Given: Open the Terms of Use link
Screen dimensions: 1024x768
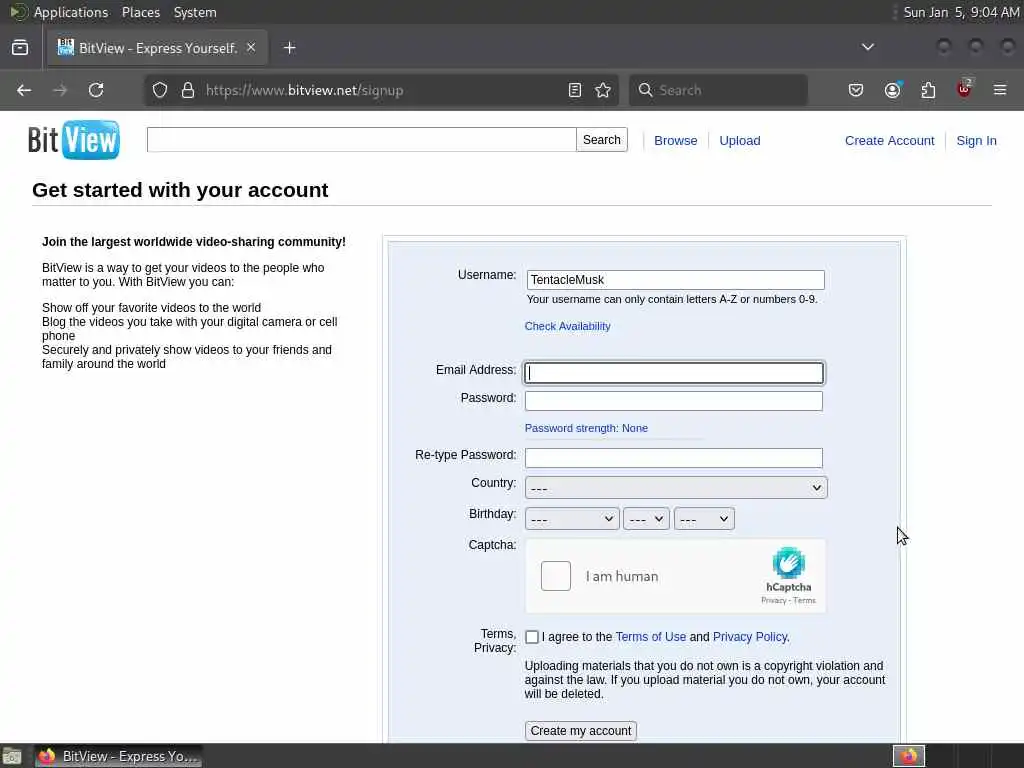Looking at the screenshot, I should click(650, 637).
